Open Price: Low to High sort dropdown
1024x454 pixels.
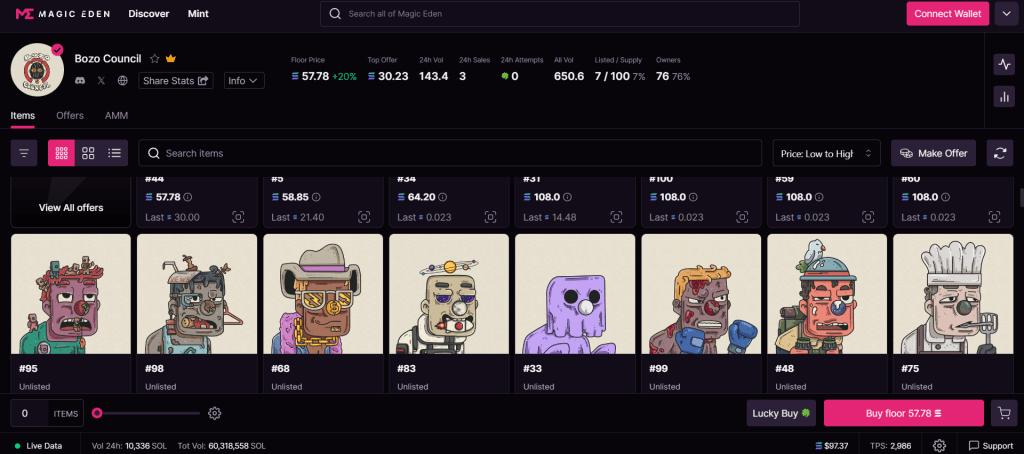(x=826, y=153)
